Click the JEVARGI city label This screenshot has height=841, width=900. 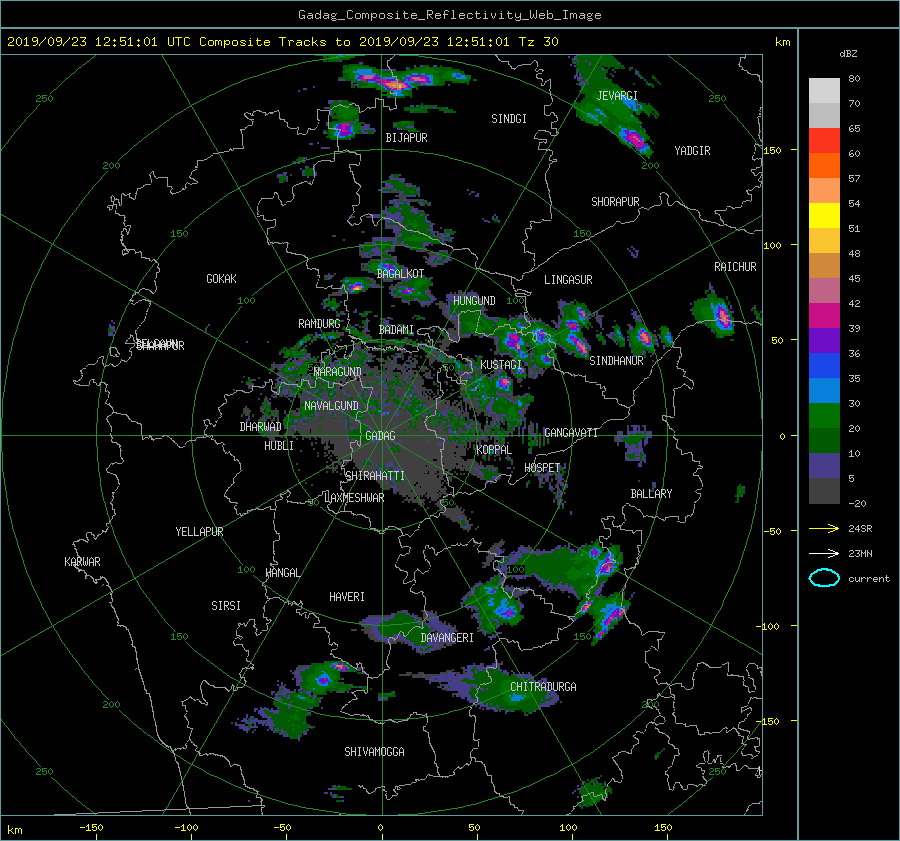click(617, 95)
